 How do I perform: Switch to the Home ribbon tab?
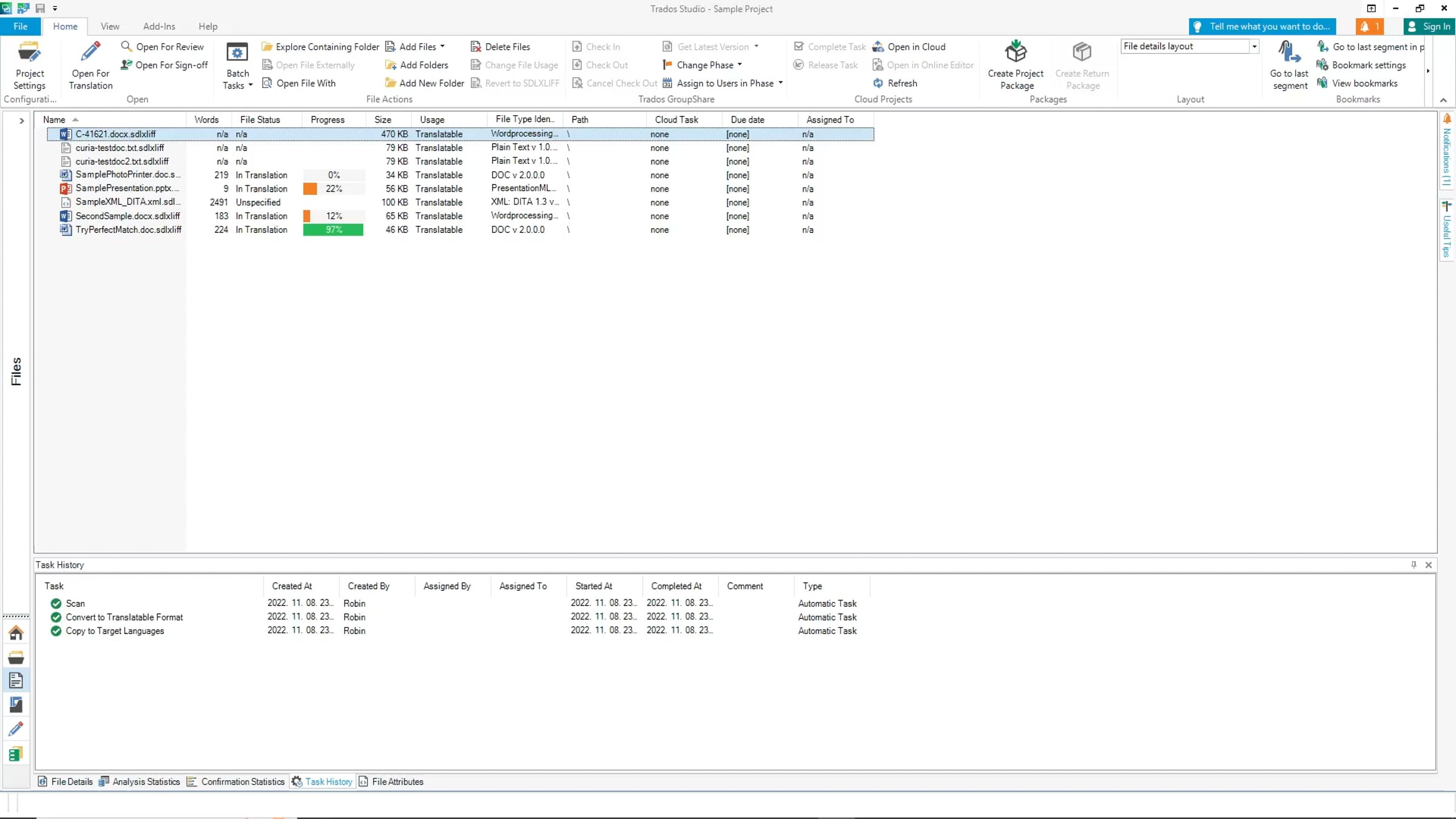coord(65,27)
